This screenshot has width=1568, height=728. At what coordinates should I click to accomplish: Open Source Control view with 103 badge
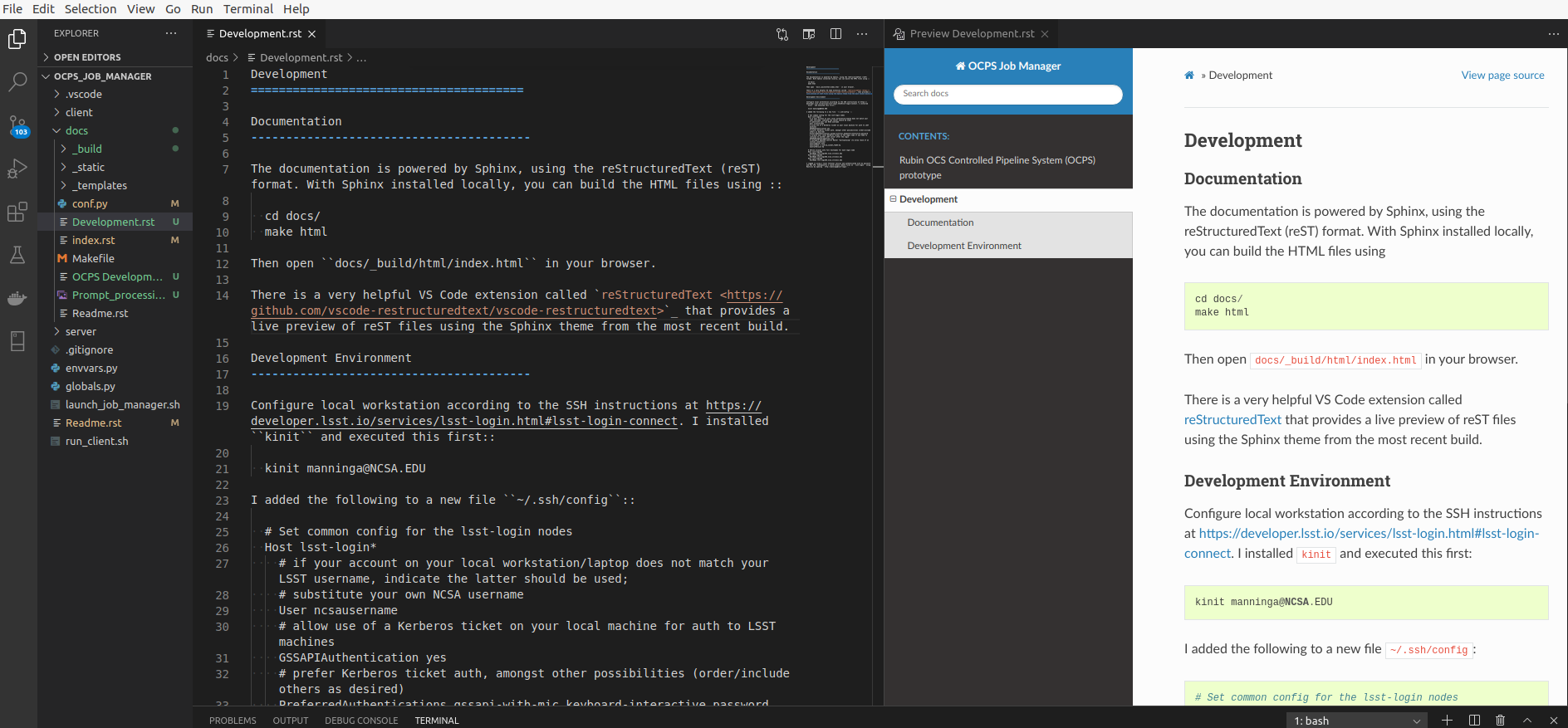[17, 125]
